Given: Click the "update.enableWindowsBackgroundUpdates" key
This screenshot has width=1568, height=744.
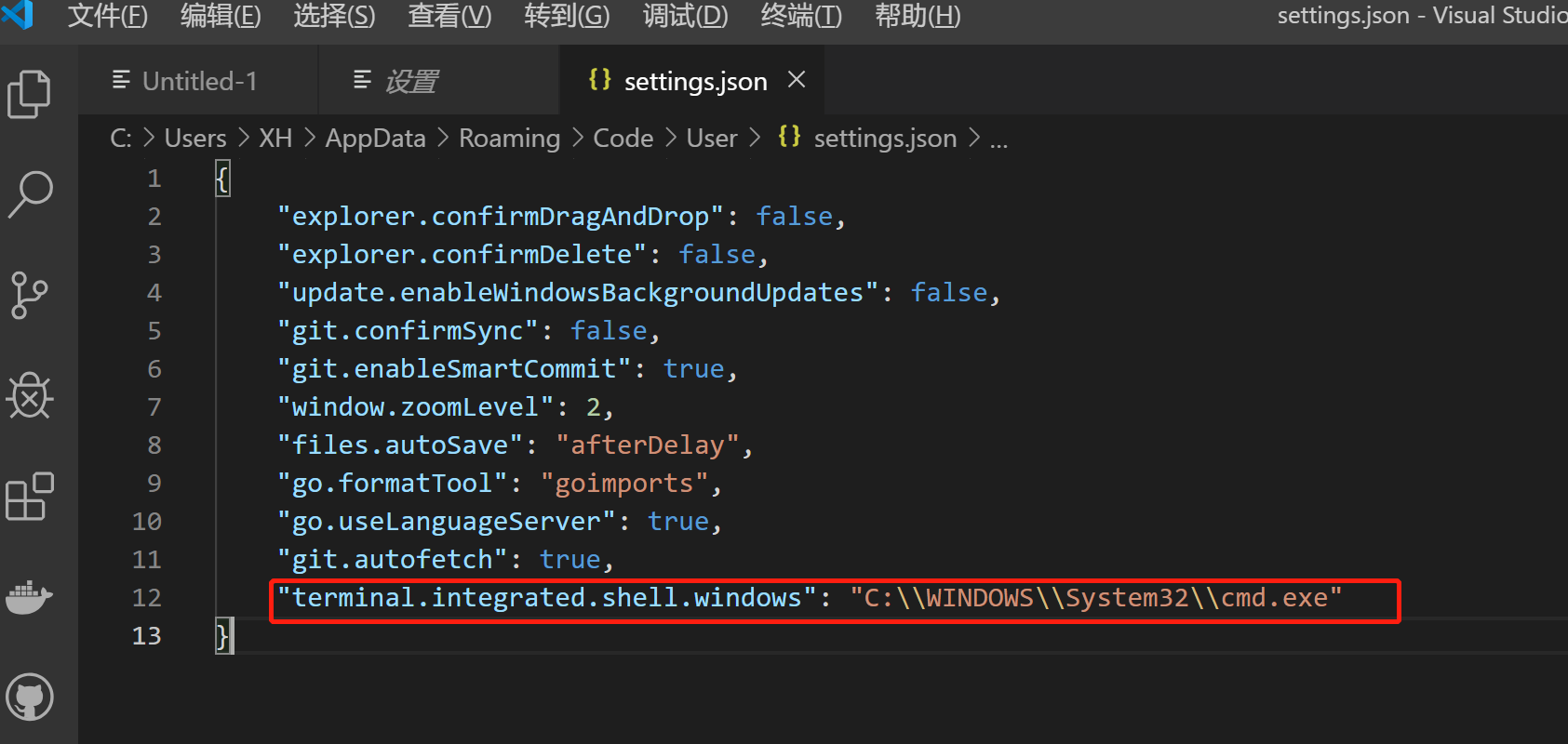Looking at the screenshot, I should point(578,292).
